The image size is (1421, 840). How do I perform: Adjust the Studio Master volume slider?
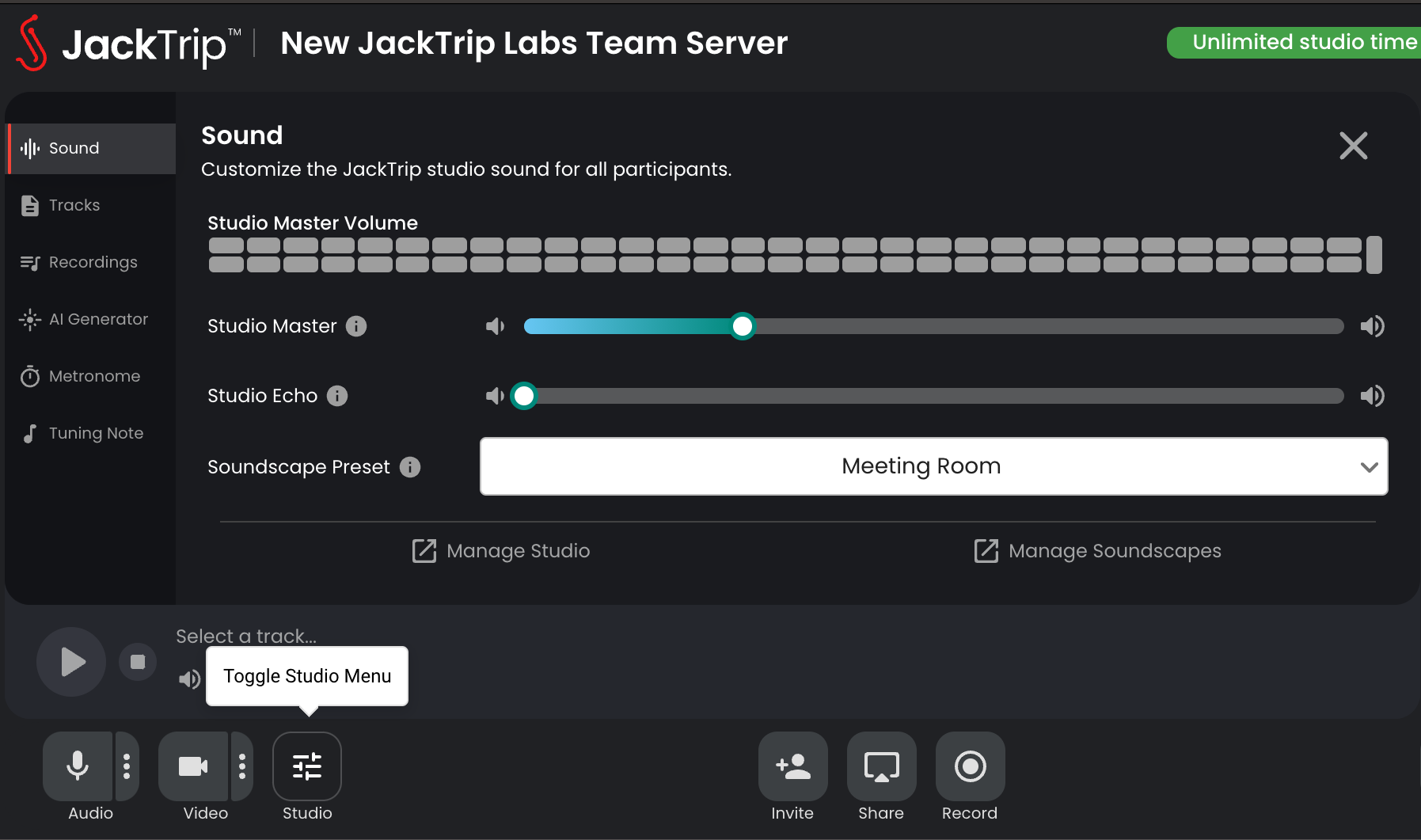[x=742, y=325]
